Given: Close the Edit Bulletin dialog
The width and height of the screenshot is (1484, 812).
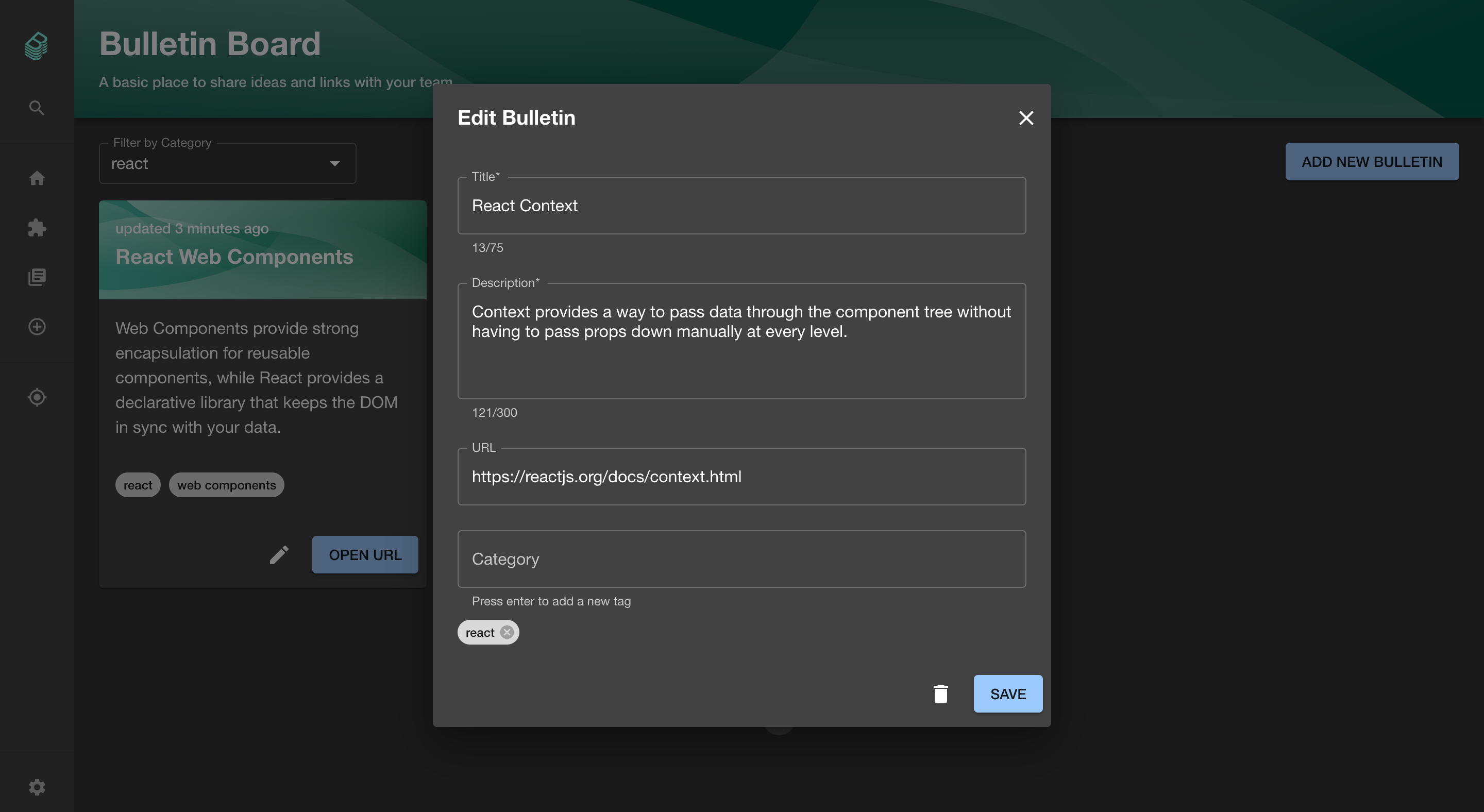Looking at the screenshot, I should point(1025,118).
